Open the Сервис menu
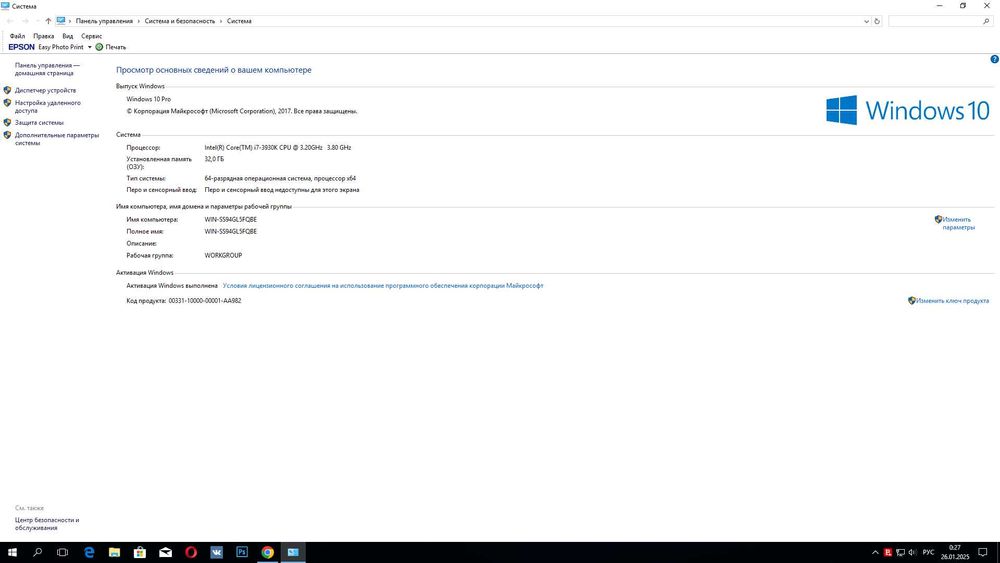This screenshot has height=563, width=1000. tap(91, 36)
